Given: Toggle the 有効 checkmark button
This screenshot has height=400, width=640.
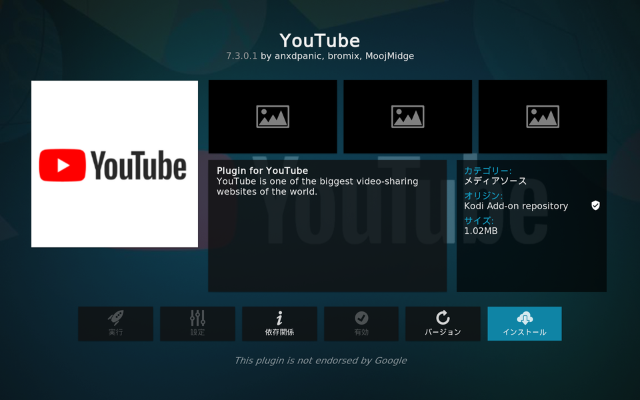Looking at the screenshot, I should (361, 323).
